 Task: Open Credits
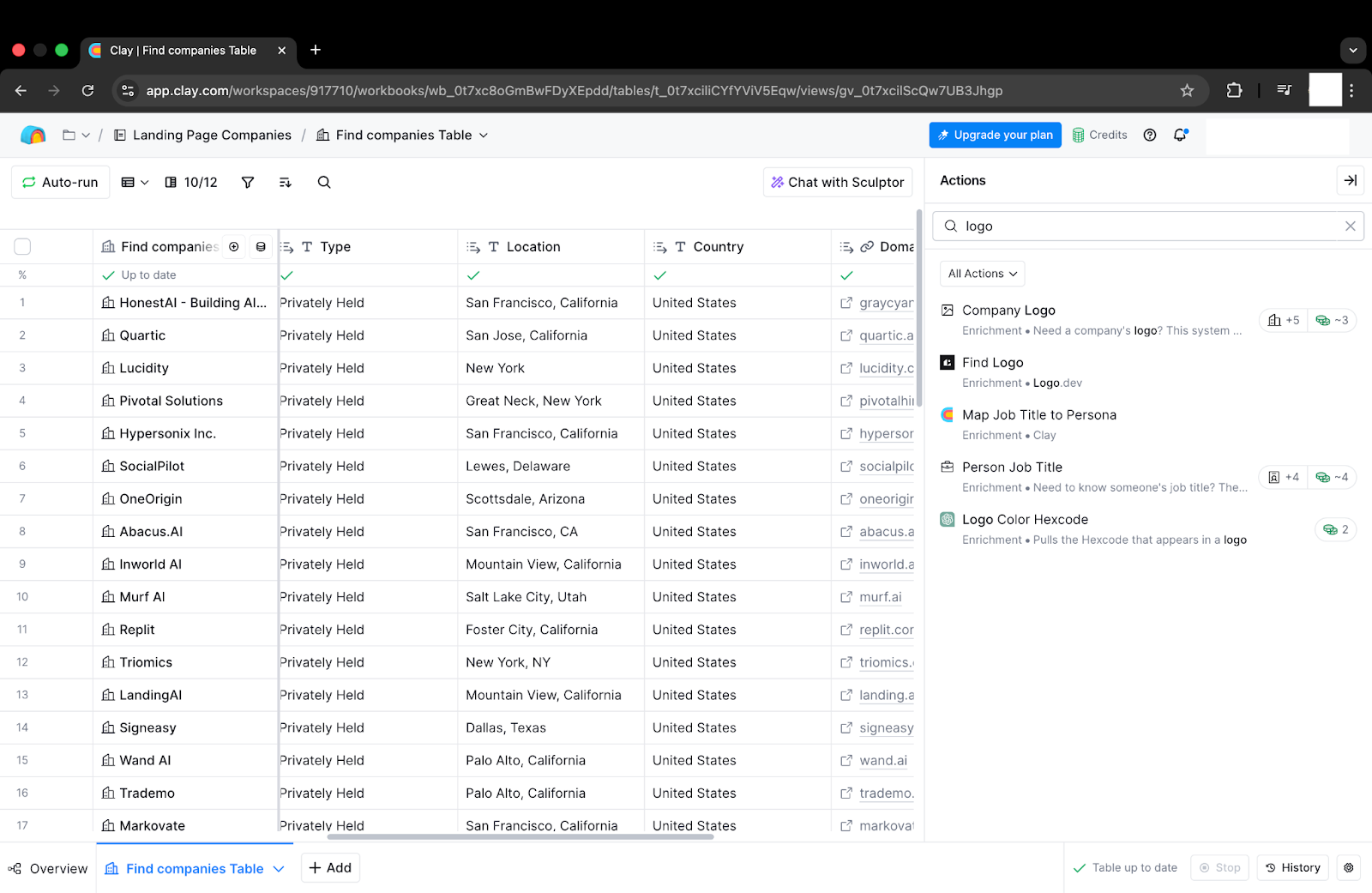click(1100, 135)
